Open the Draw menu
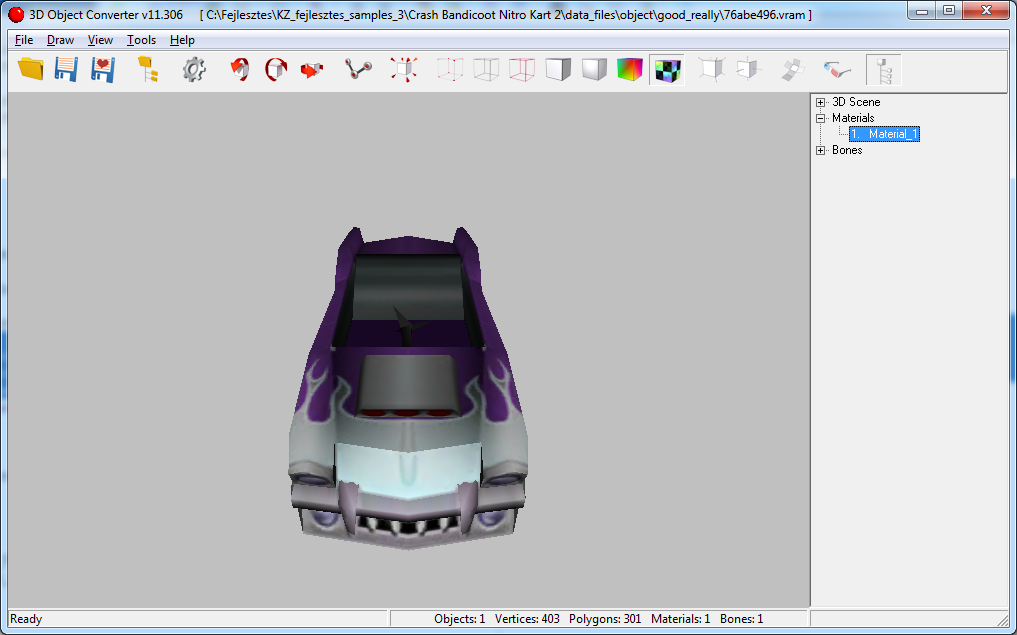 pos(60,40)
